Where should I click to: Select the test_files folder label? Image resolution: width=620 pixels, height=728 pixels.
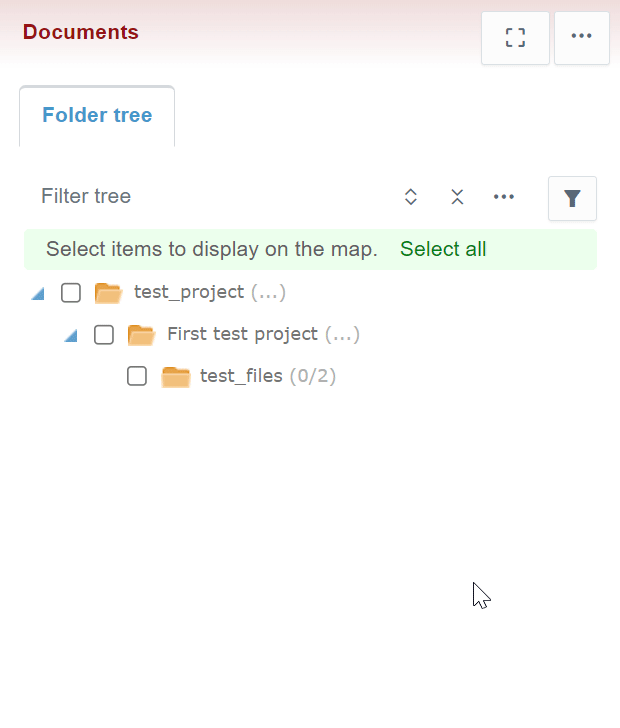[241, 376]
